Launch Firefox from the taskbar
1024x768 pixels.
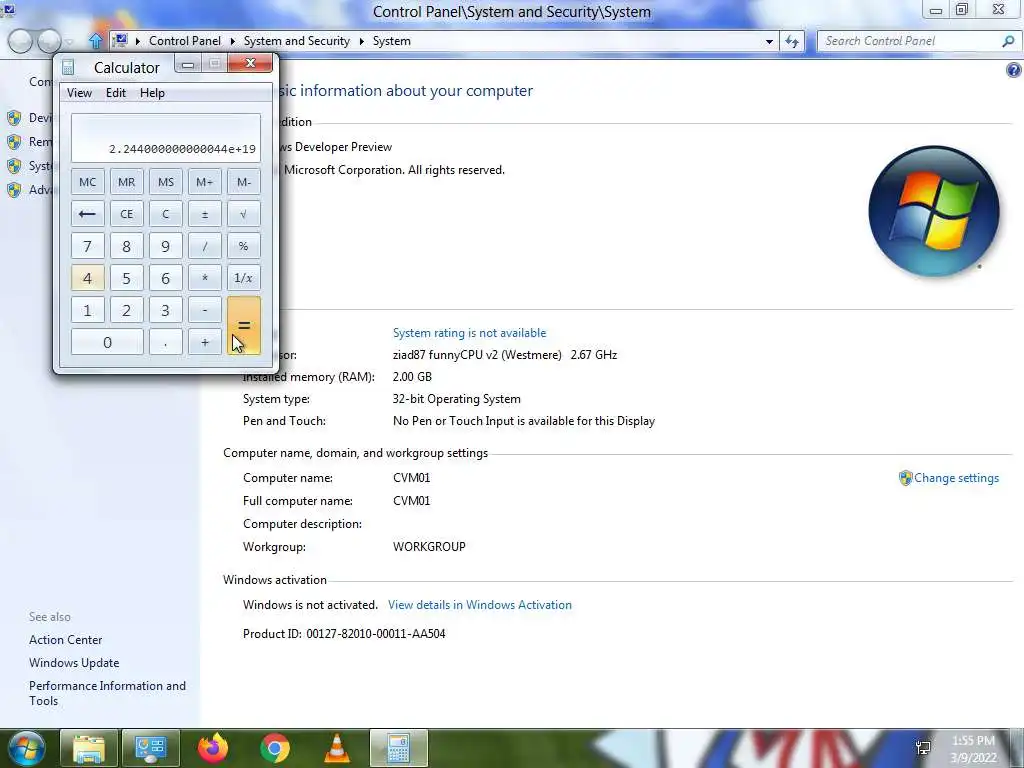(x=213, y=748)
